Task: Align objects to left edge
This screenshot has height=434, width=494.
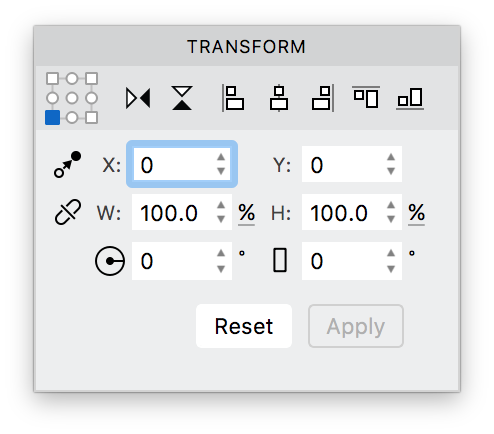Action: tap(233, 98)
